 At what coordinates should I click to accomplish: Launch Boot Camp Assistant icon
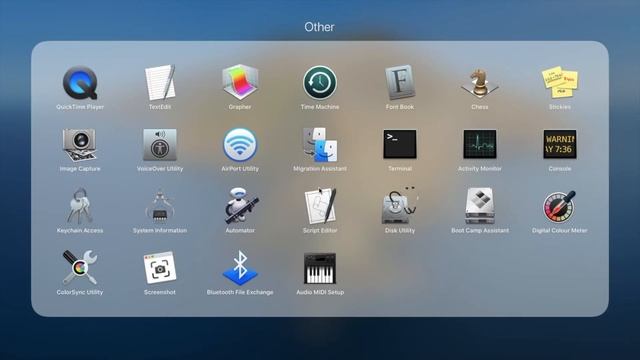(480, 206)
